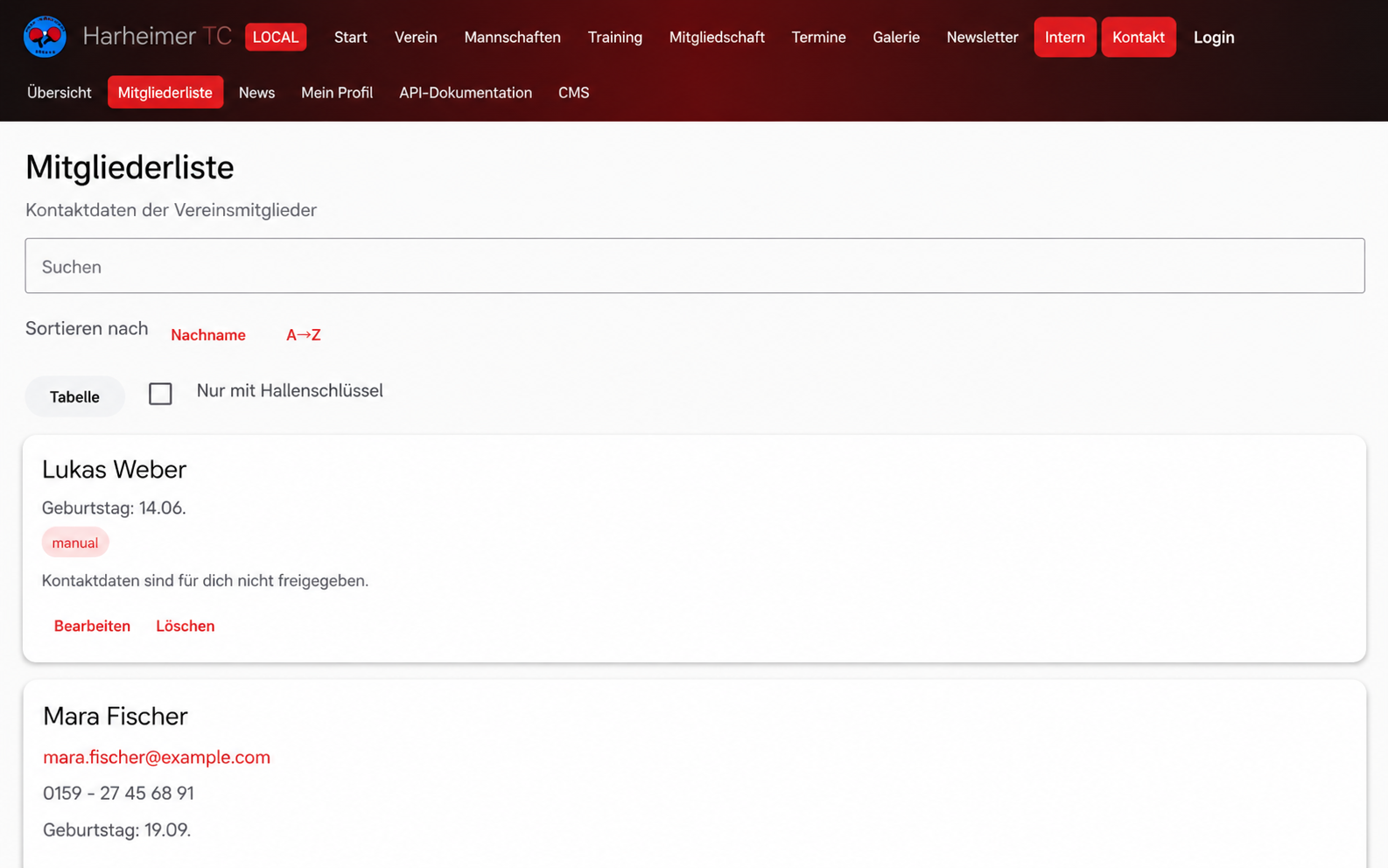This screenshot has width=1388, height=868.
Task: Click the Harheimer TC table tennis logo
Action: (45, 37)
